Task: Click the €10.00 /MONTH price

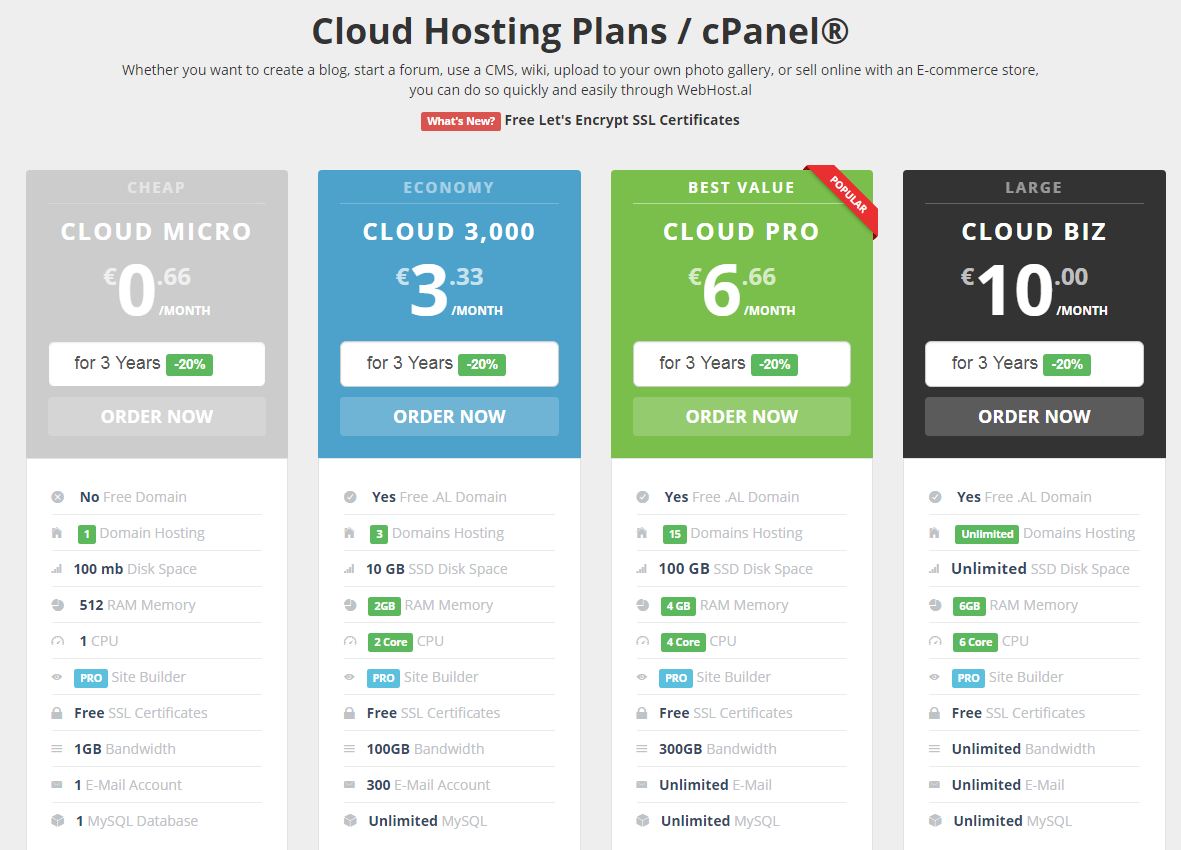Action: pyautogui.click(x=1034, y=290)
